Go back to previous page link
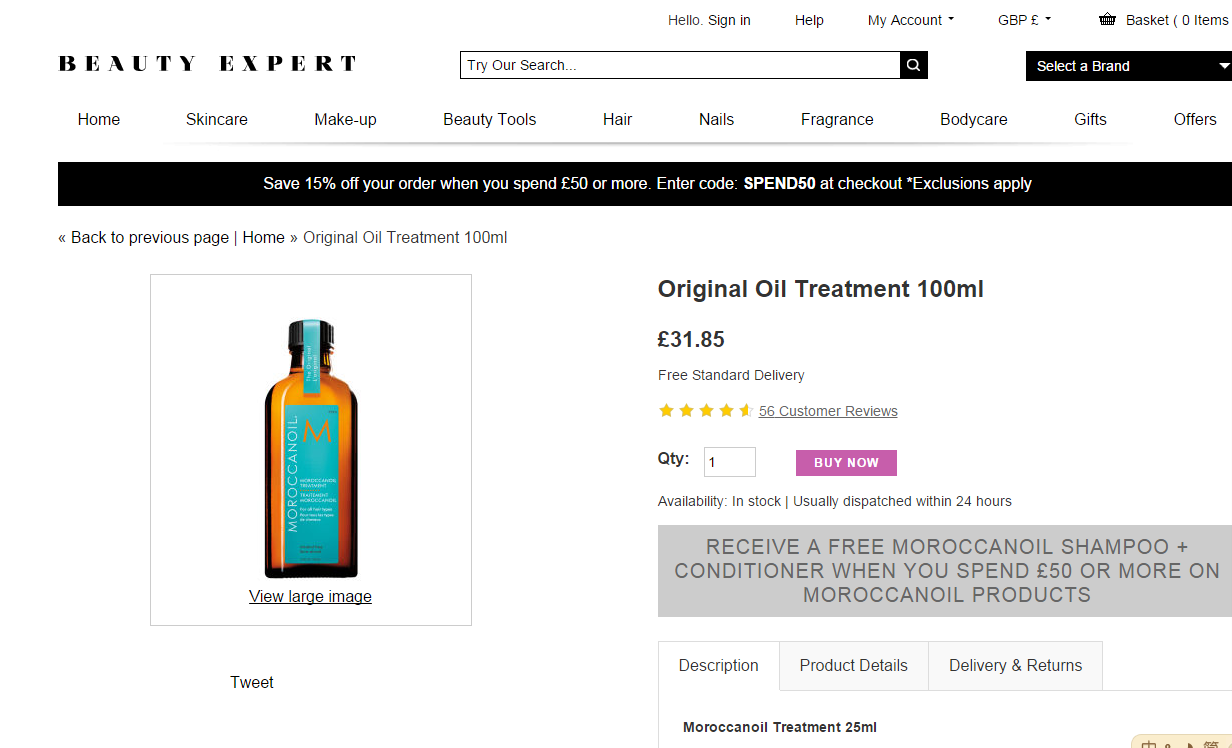Viewport: 1232px width, 748px height. coord(149,238)
